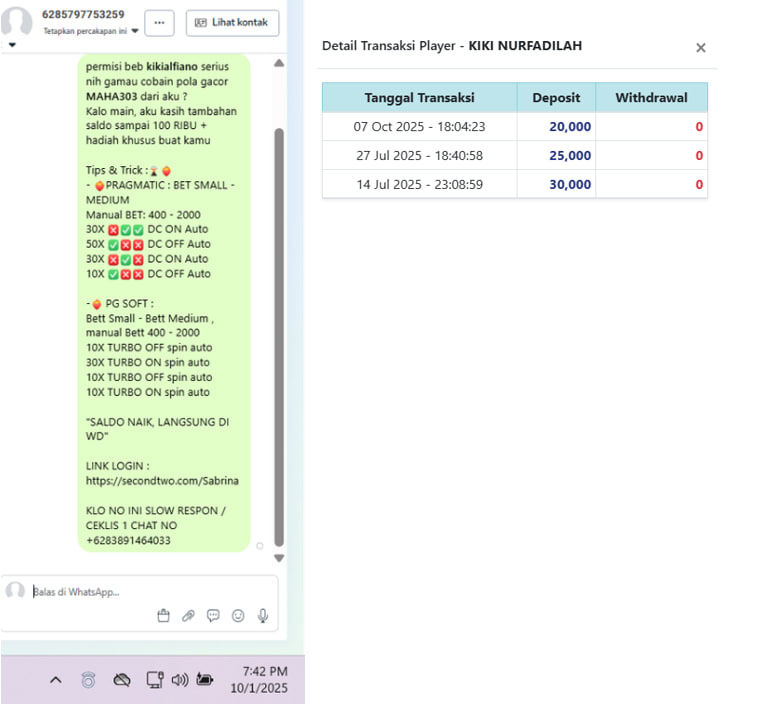Viewport: 762px width, 715px height.
Task: Open the shopping bag icon in reply toolbar
Action: click(x=164, y=616)
